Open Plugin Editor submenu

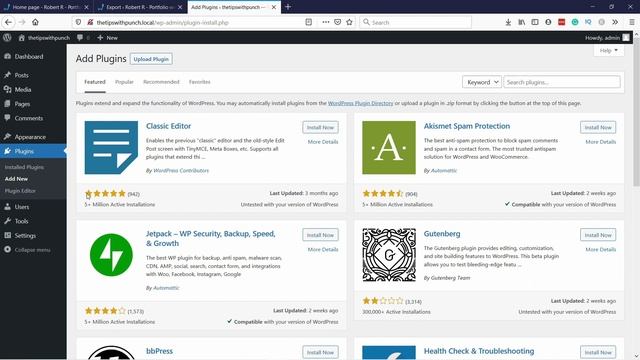20,191
